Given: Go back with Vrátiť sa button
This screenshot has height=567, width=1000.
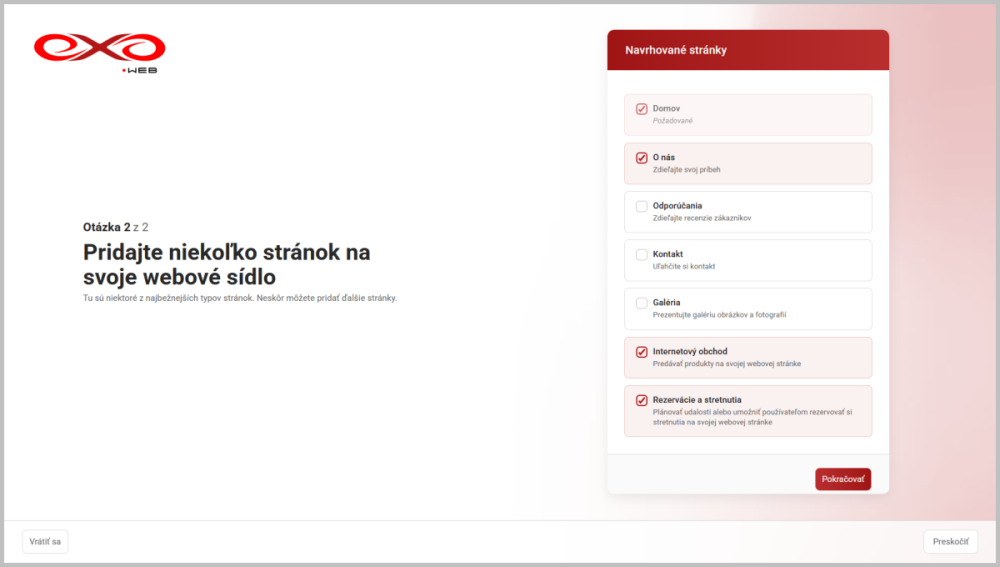Looking at the screenshot, I should pyautogui.click(x=45, y=541).
